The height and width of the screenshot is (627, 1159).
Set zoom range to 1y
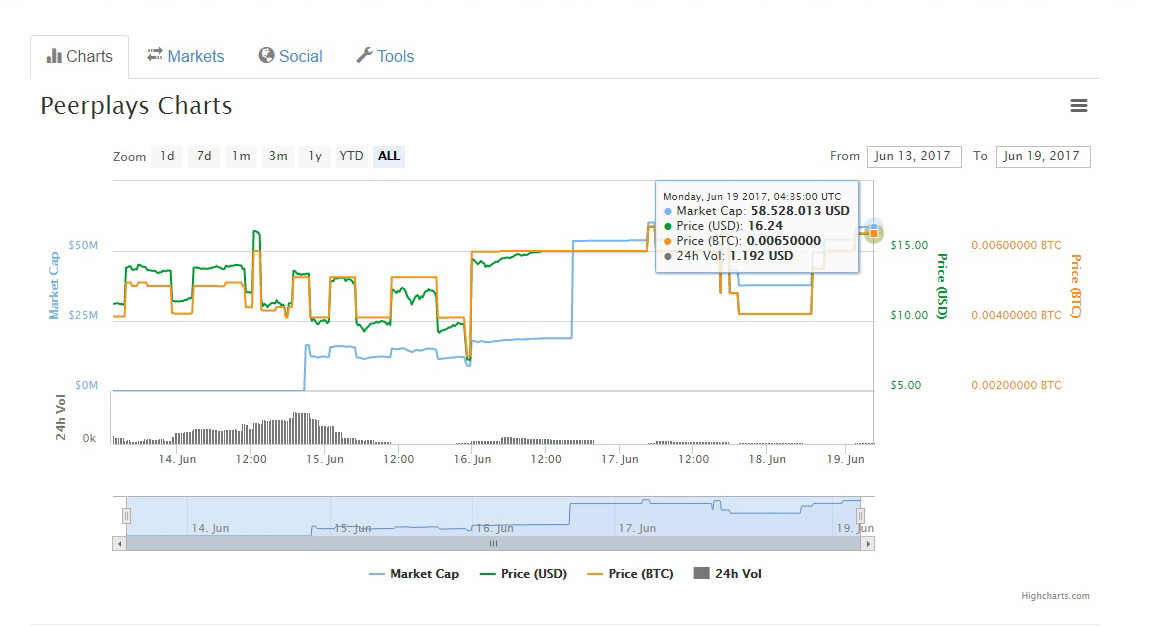pyautogui.click(x=315, y=156)
